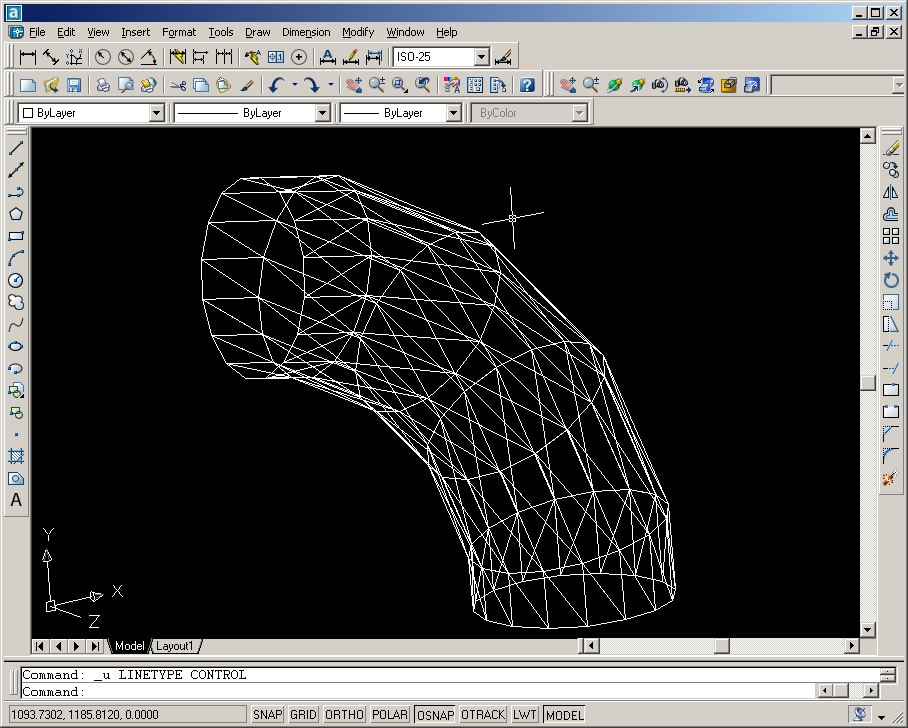Toggle SNAP mode in status bar
The width and height of the screenshot is (908, 728).
coord(267,715)
